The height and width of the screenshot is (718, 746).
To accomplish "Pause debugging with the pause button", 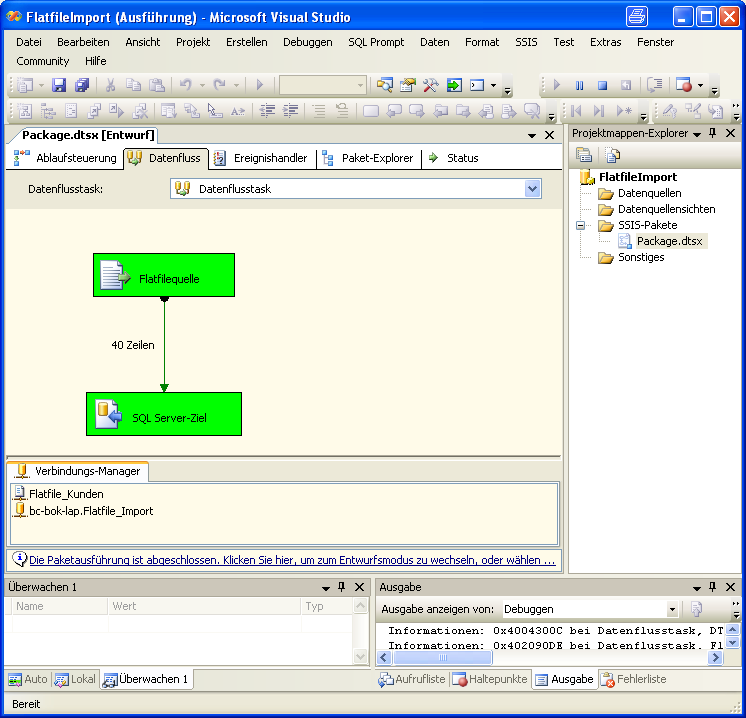I will point(579,86).
